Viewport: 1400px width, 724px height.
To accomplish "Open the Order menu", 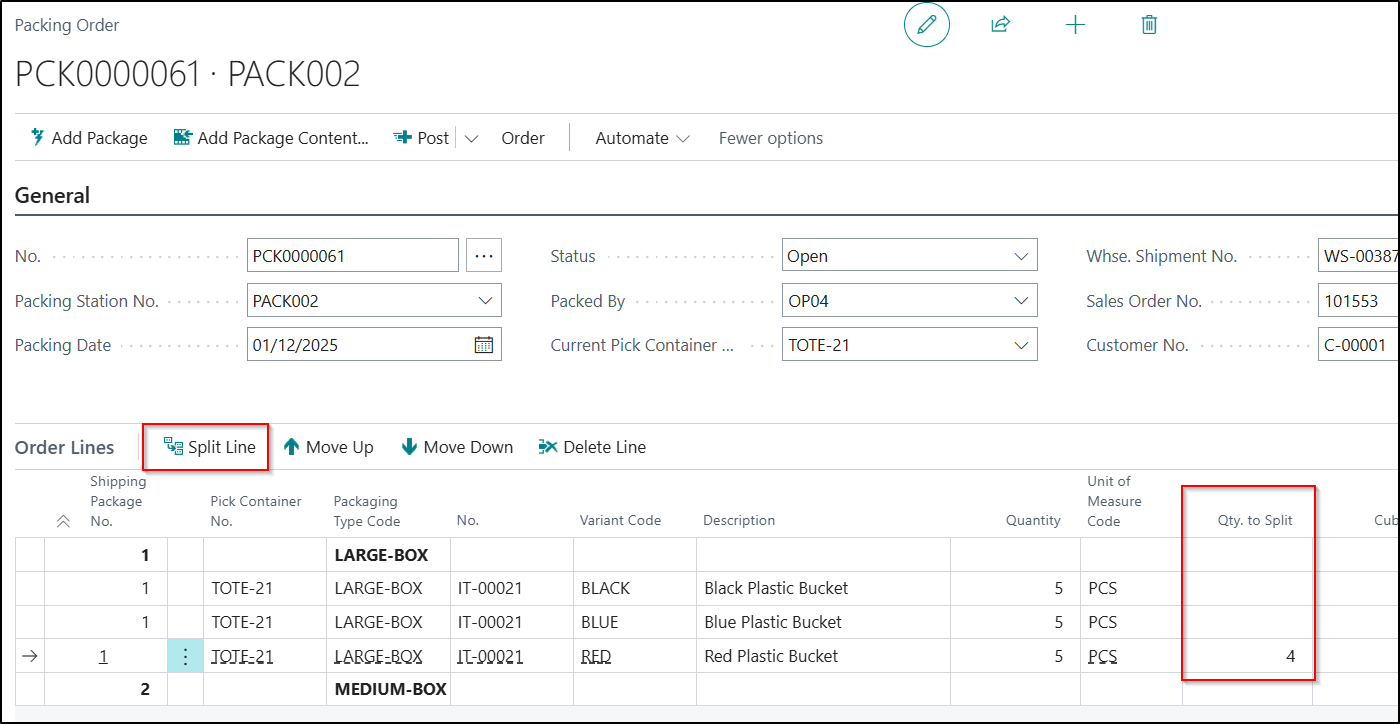I will (x=523, y=138).
